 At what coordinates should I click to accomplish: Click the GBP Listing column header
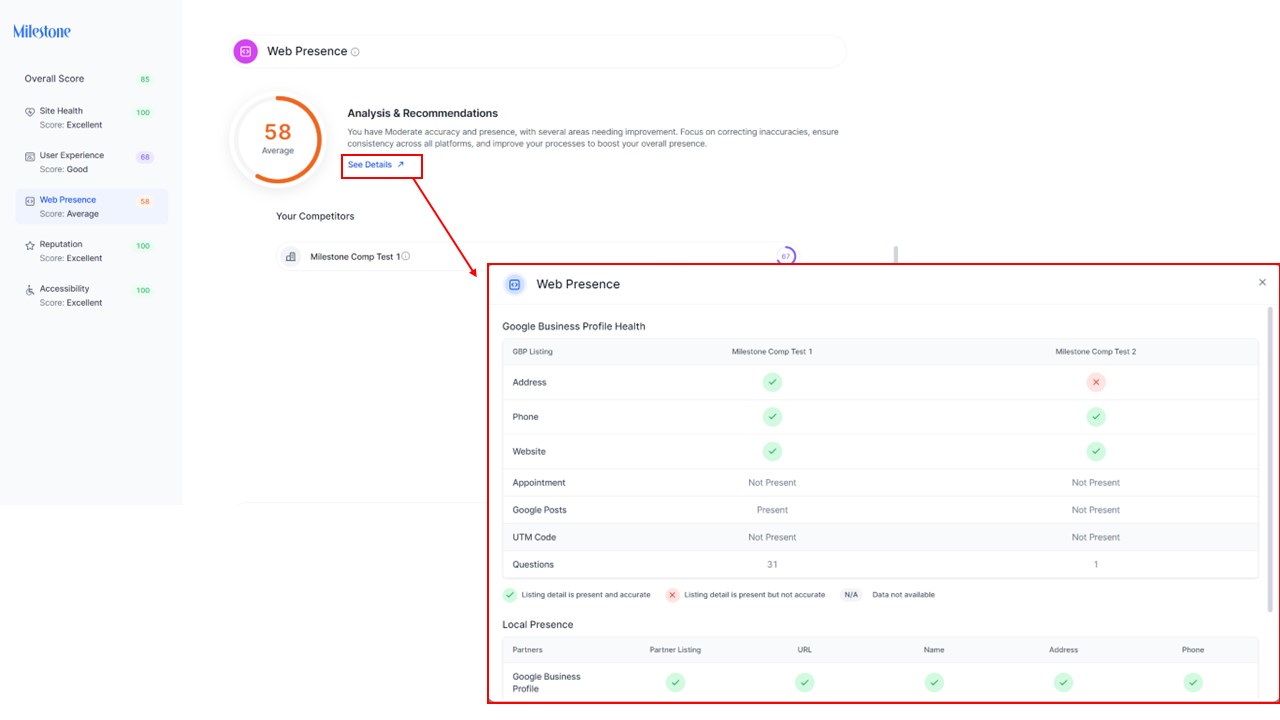click(532, 352)
